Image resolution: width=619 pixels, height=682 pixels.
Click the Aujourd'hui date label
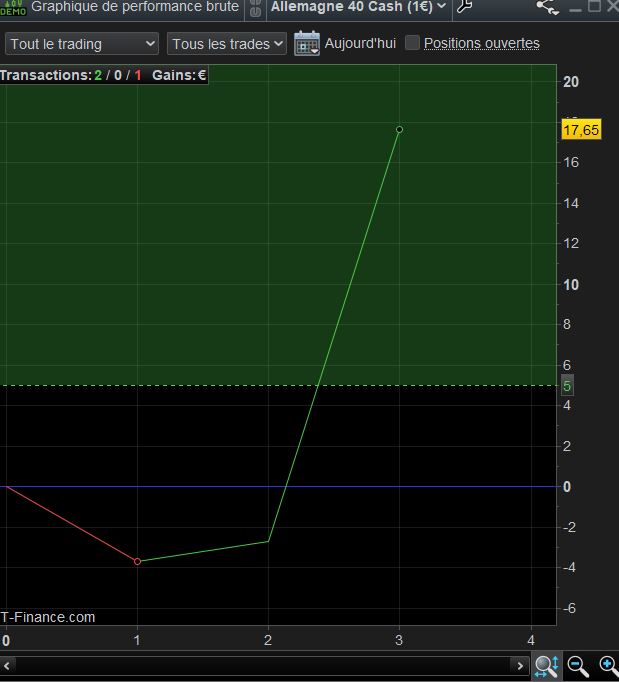point(360,43)
